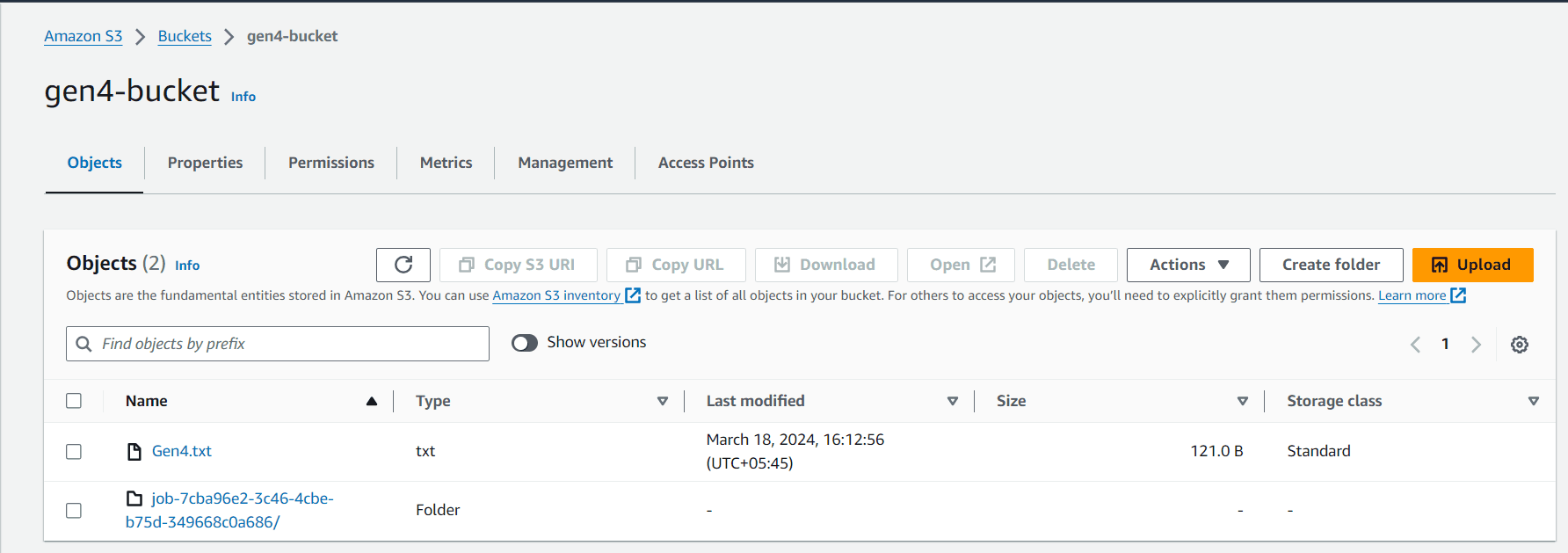Image resolution: width=1568 pixels, height=553 pixels.
Task: Sort by Last modified column arrow
Action: [x=953, y=401]
